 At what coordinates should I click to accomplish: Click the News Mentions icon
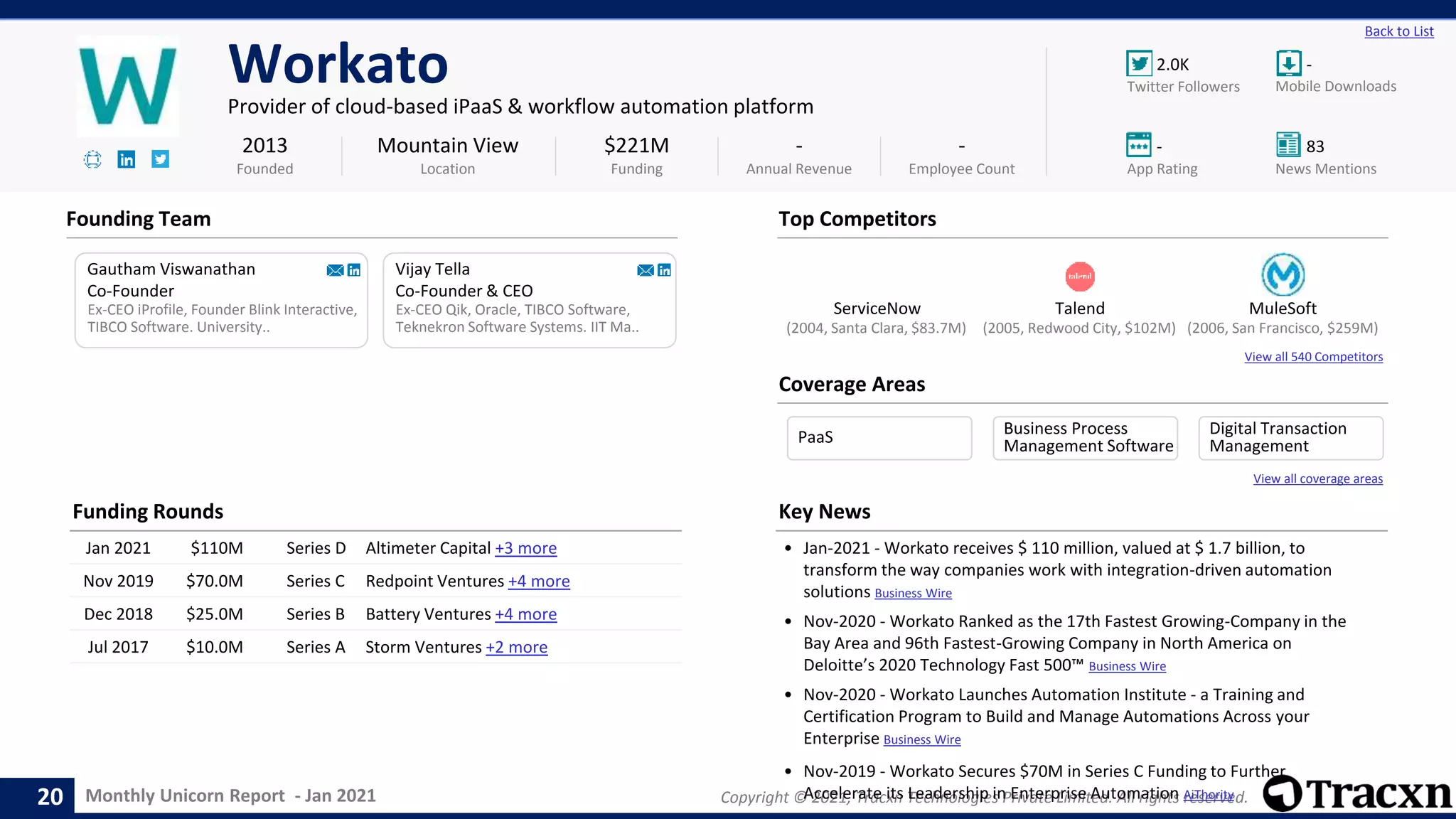tap(1288, 144)
